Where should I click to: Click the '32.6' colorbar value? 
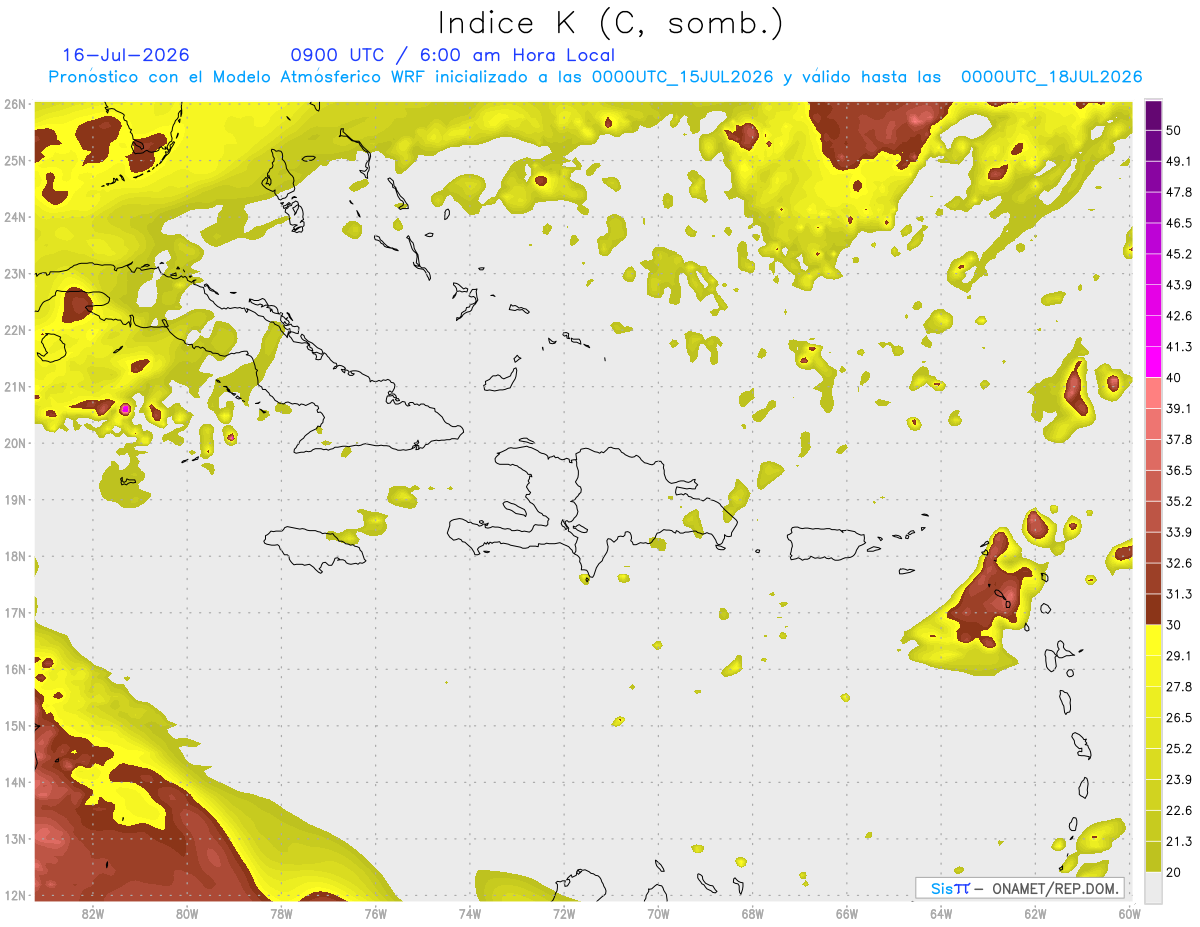[x=1179, y=563]
